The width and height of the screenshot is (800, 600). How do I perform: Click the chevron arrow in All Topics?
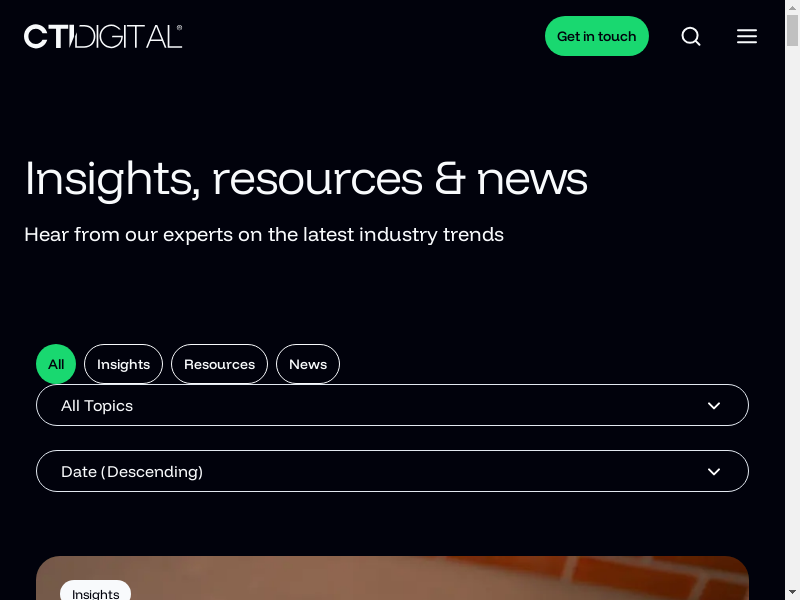click(714, 405)
